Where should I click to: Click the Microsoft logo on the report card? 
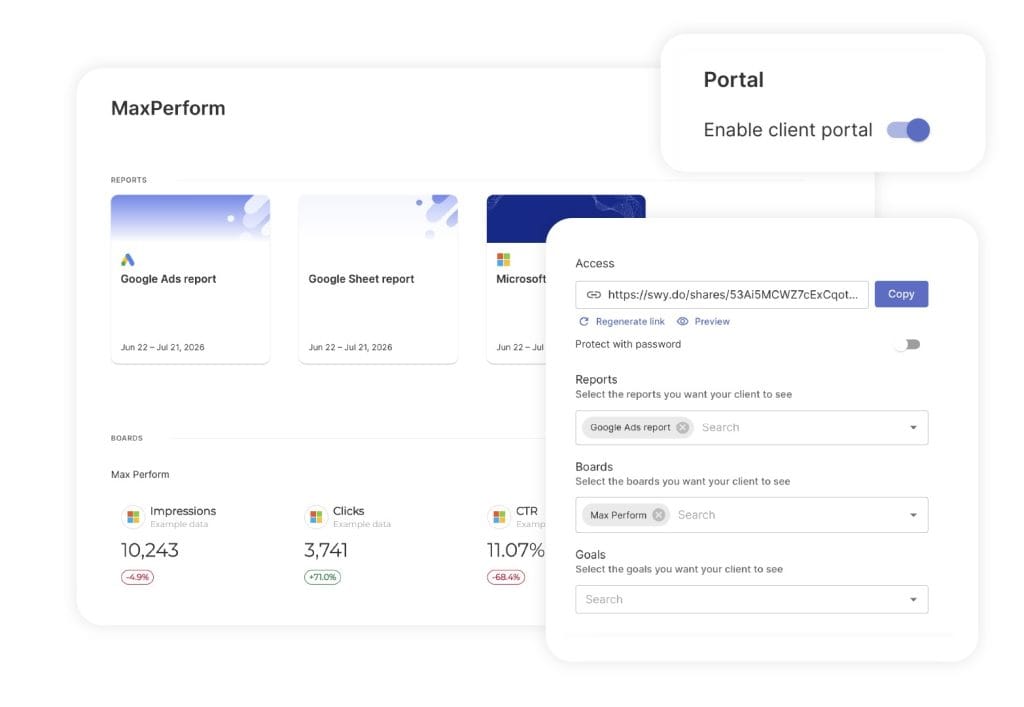tap(504, 260)
